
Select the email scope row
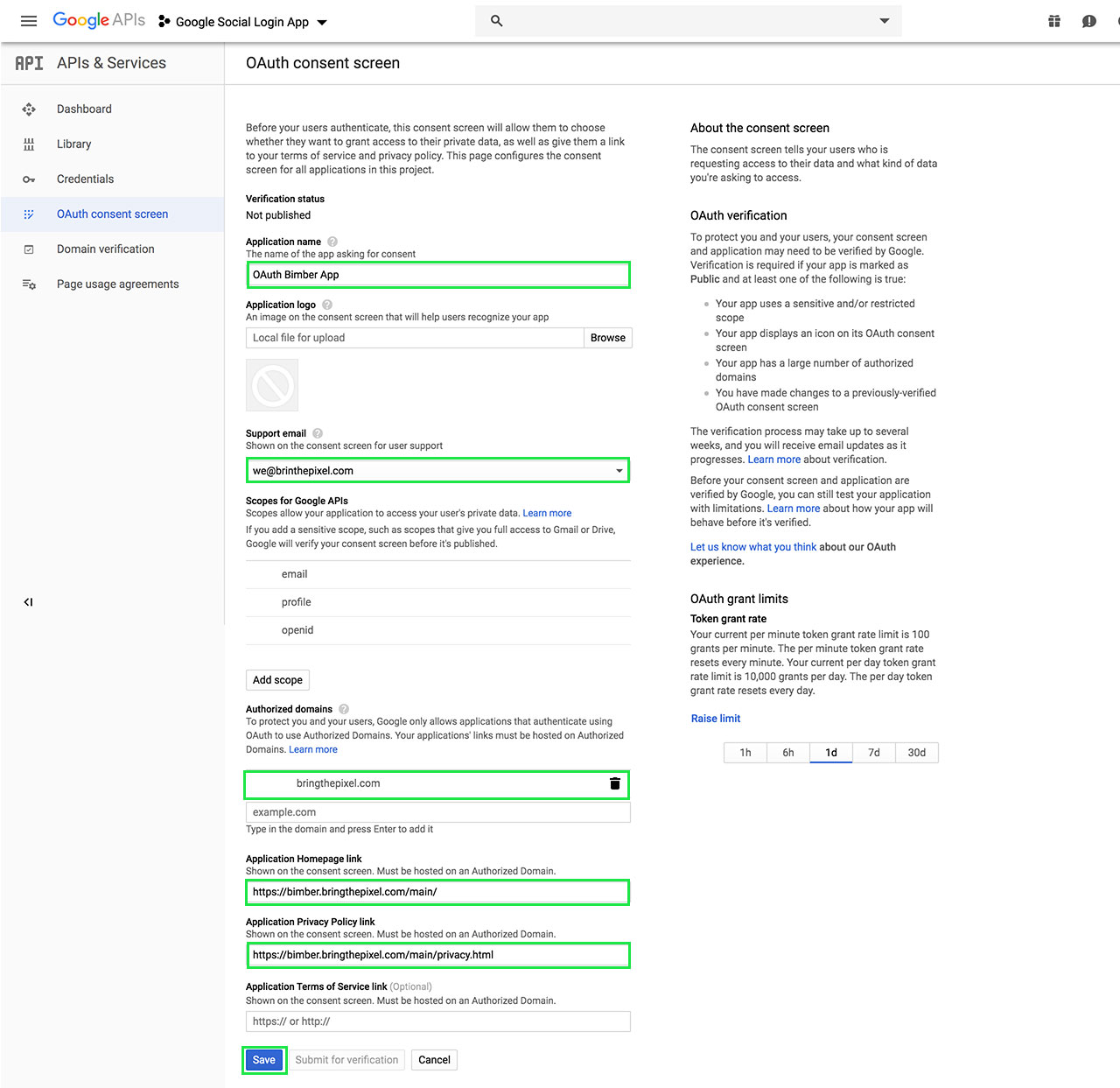click(438, 574)
